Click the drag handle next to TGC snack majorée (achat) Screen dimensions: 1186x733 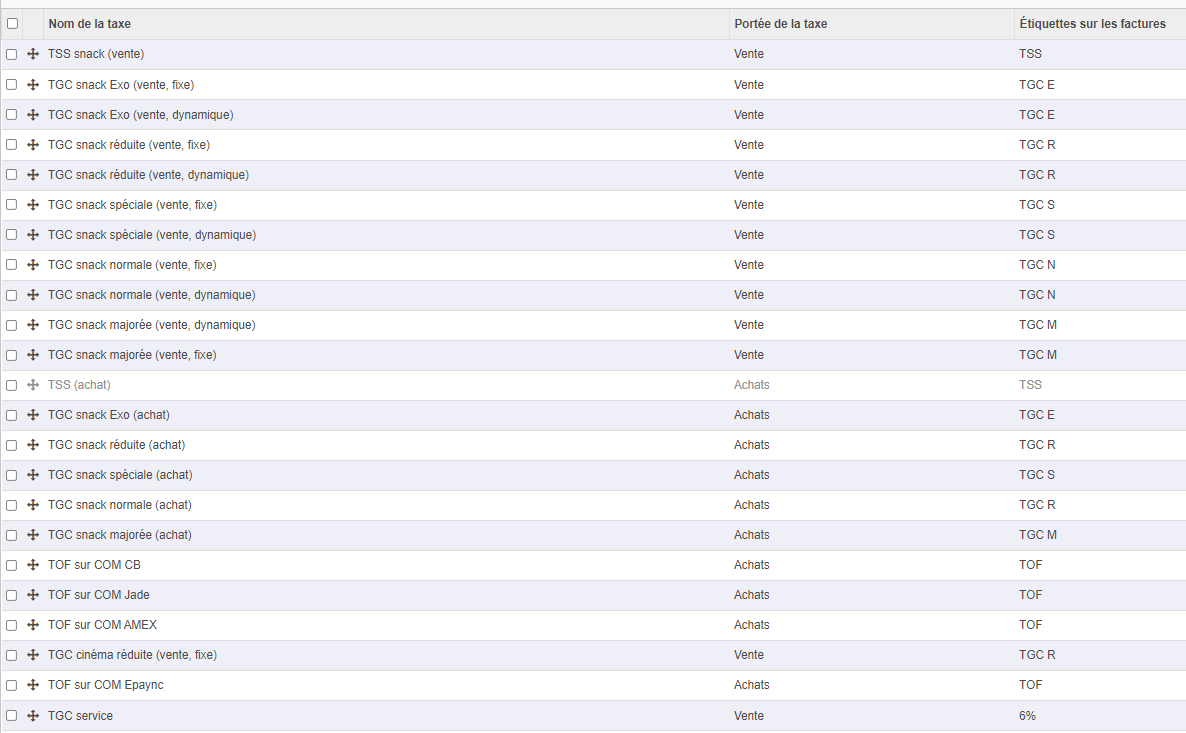click(33, 535)
